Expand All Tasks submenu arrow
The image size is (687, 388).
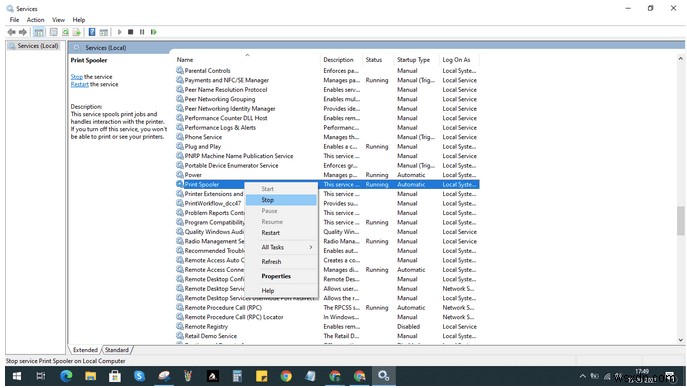[311, 247]
